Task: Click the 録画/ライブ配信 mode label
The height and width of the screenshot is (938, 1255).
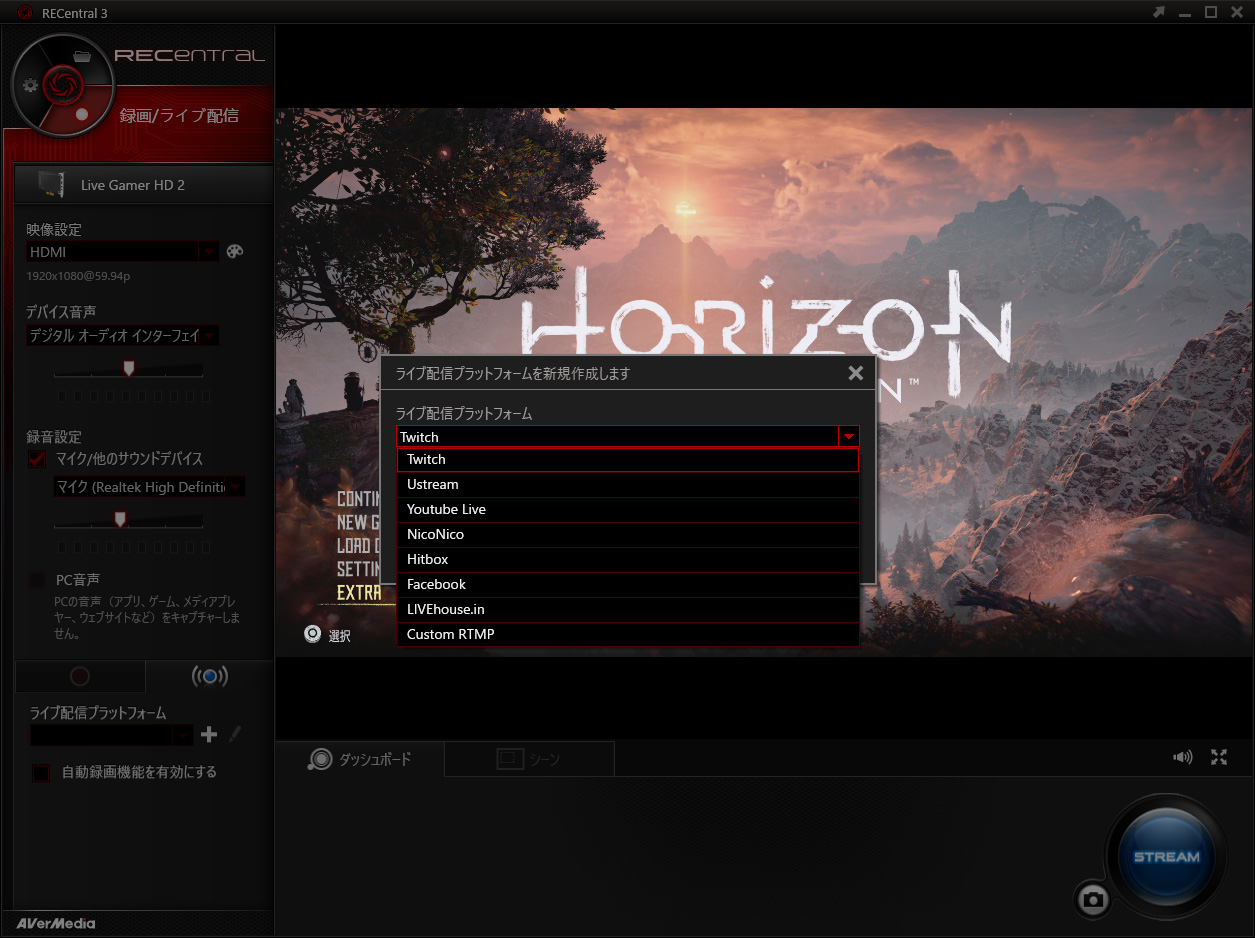Action: (x=180, y=116)
